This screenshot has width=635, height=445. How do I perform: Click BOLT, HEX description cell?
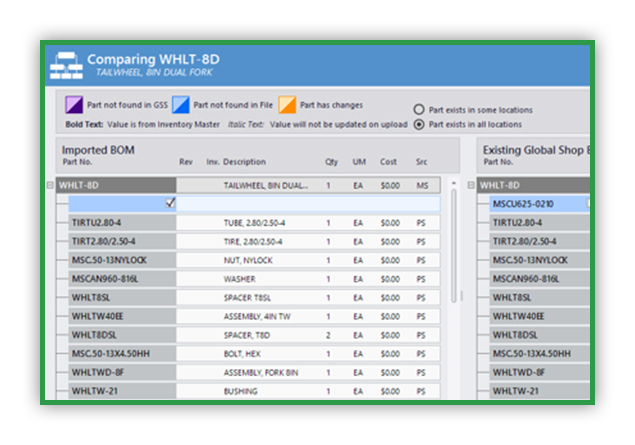[242, 354]
